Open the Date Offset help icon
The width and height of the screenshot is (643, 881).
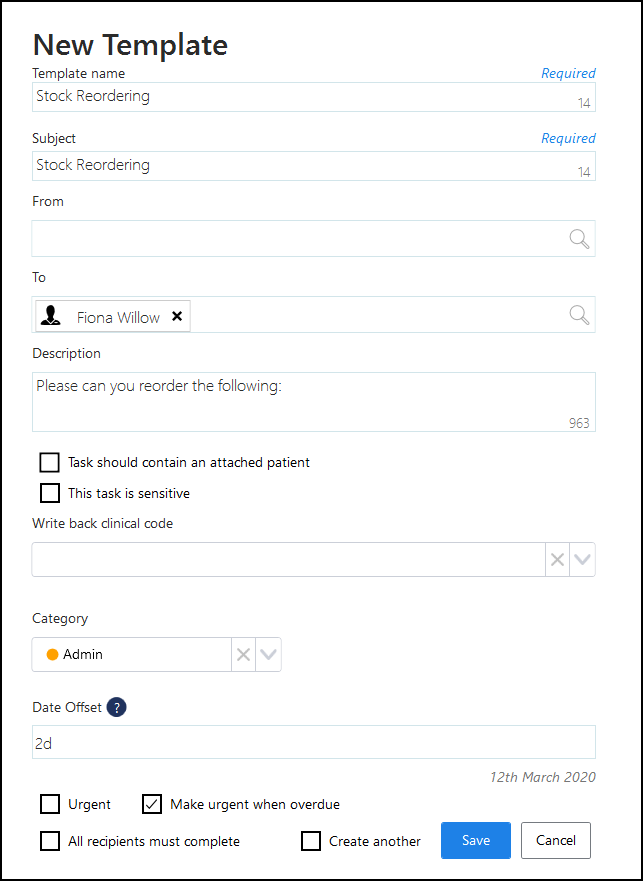117,707
